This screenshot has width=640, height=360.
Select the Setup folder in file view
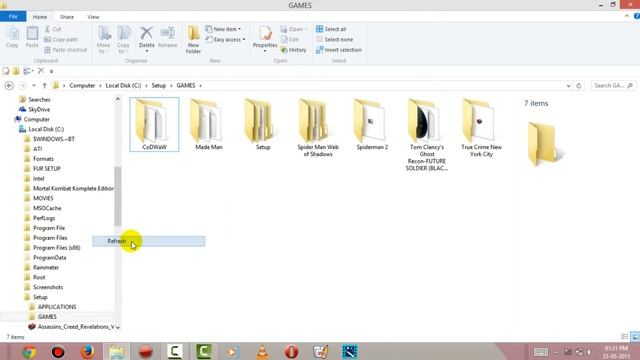tap(263, 124)
